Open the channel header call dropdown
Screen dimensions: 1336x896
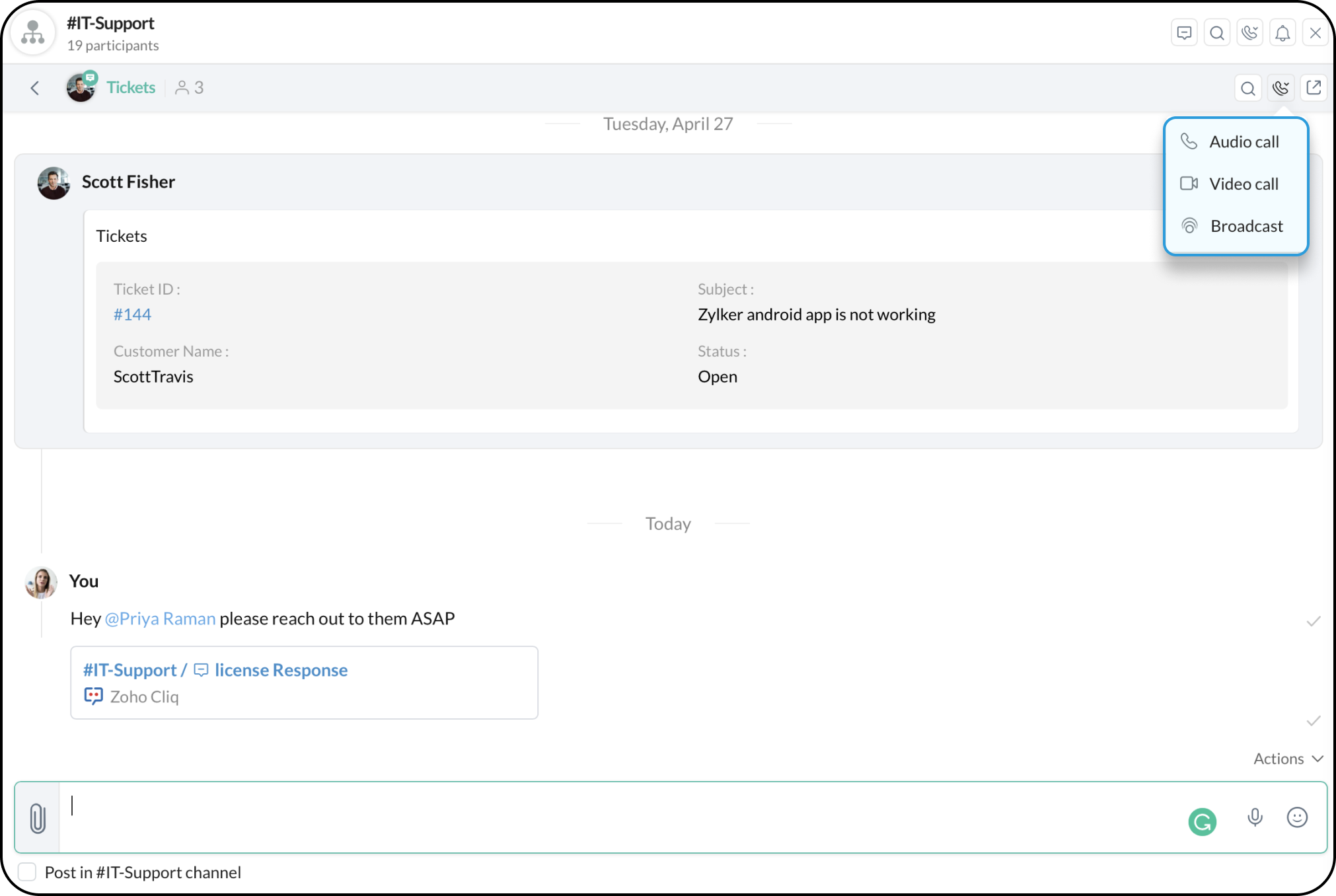(x=1249, y=33)
